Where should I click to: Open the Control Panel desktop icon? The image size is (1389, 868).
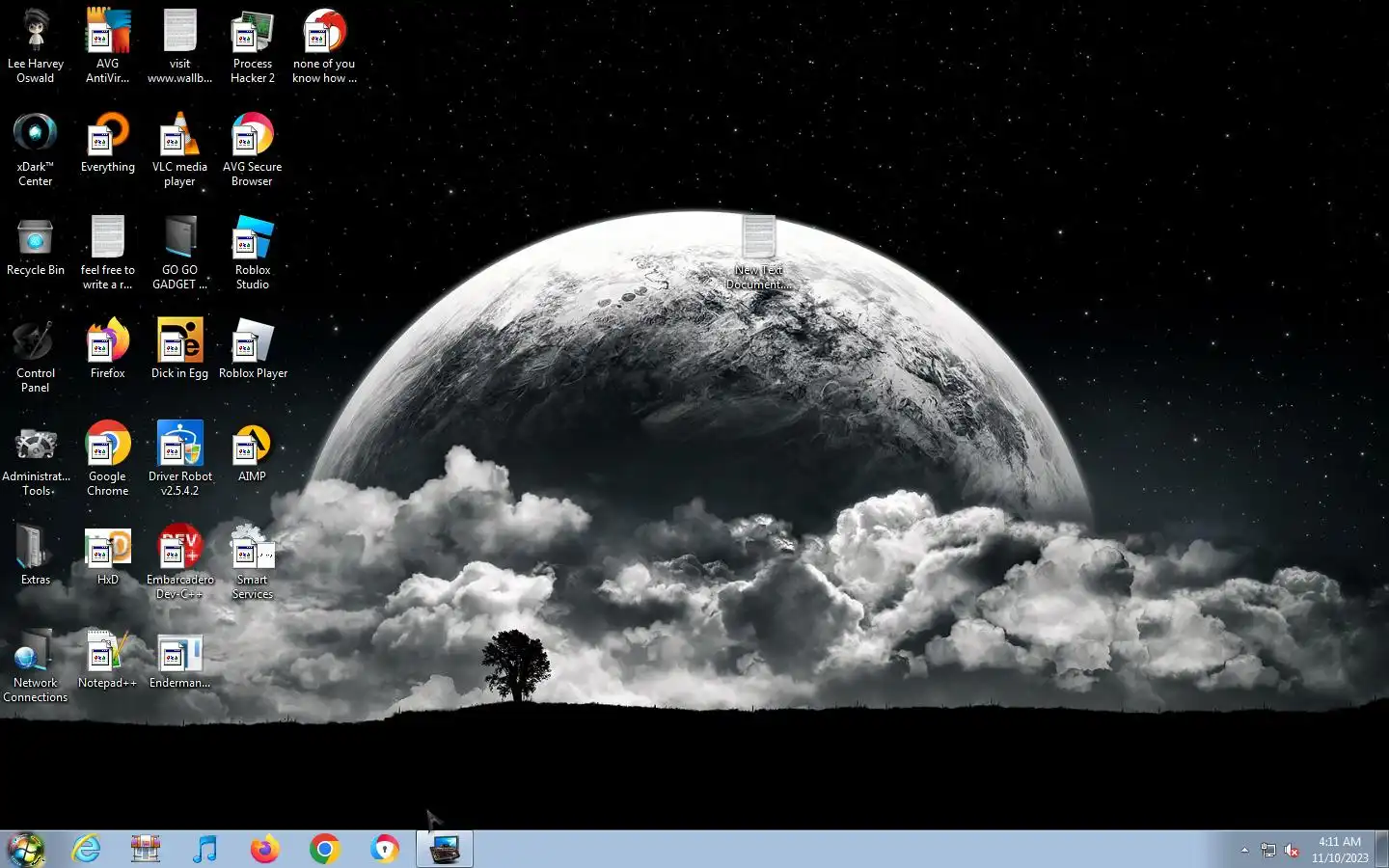pyautogui.click(x=36, y=355)
